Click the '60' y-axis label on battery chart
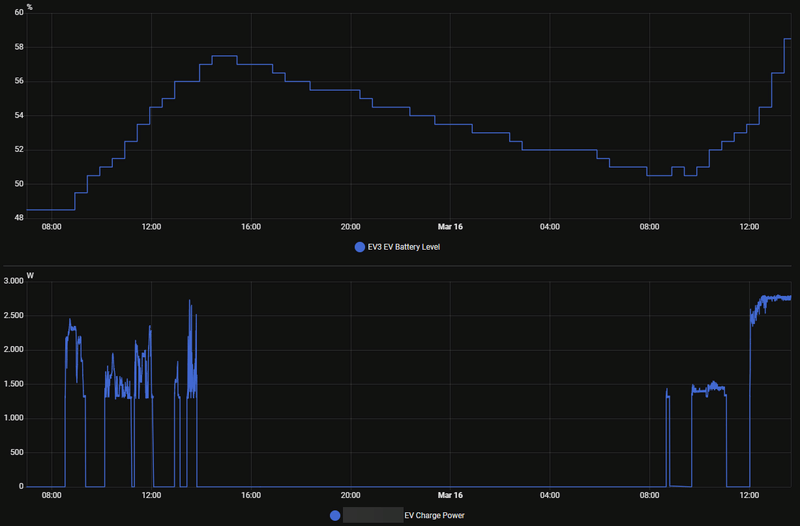800x526 pixels. (19, 12)
